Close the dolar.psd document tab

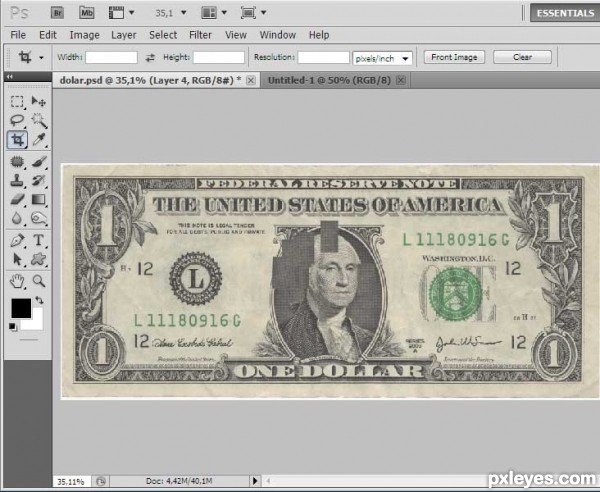251,80
